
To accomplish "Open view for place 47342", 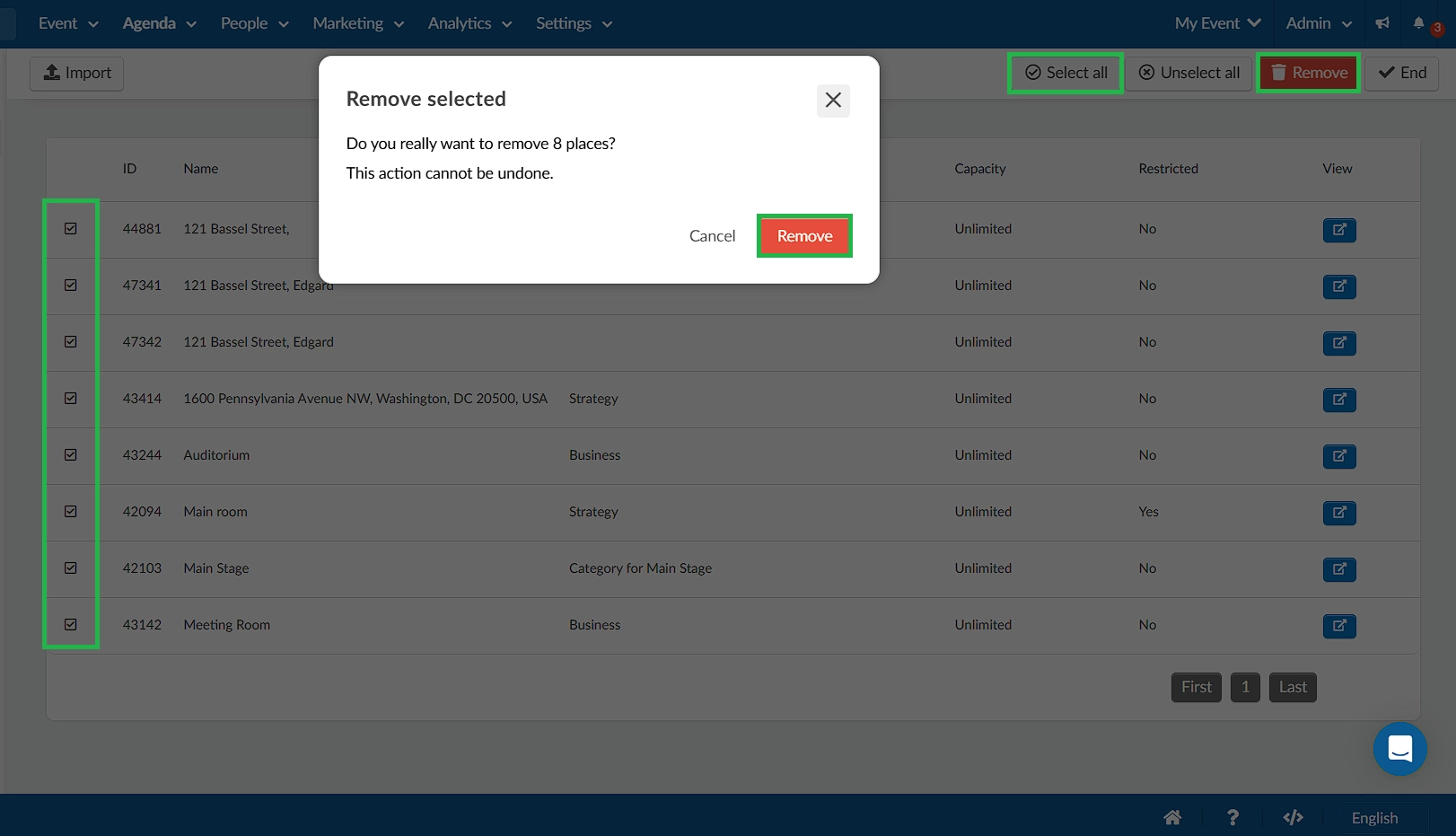I will click(1339, 343).
